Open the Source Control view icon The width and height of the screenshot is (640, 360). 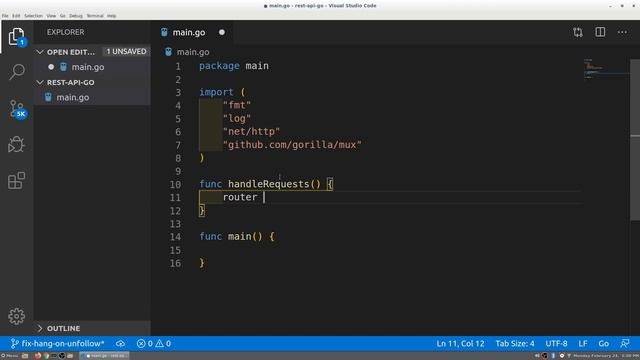coord(17,109)
